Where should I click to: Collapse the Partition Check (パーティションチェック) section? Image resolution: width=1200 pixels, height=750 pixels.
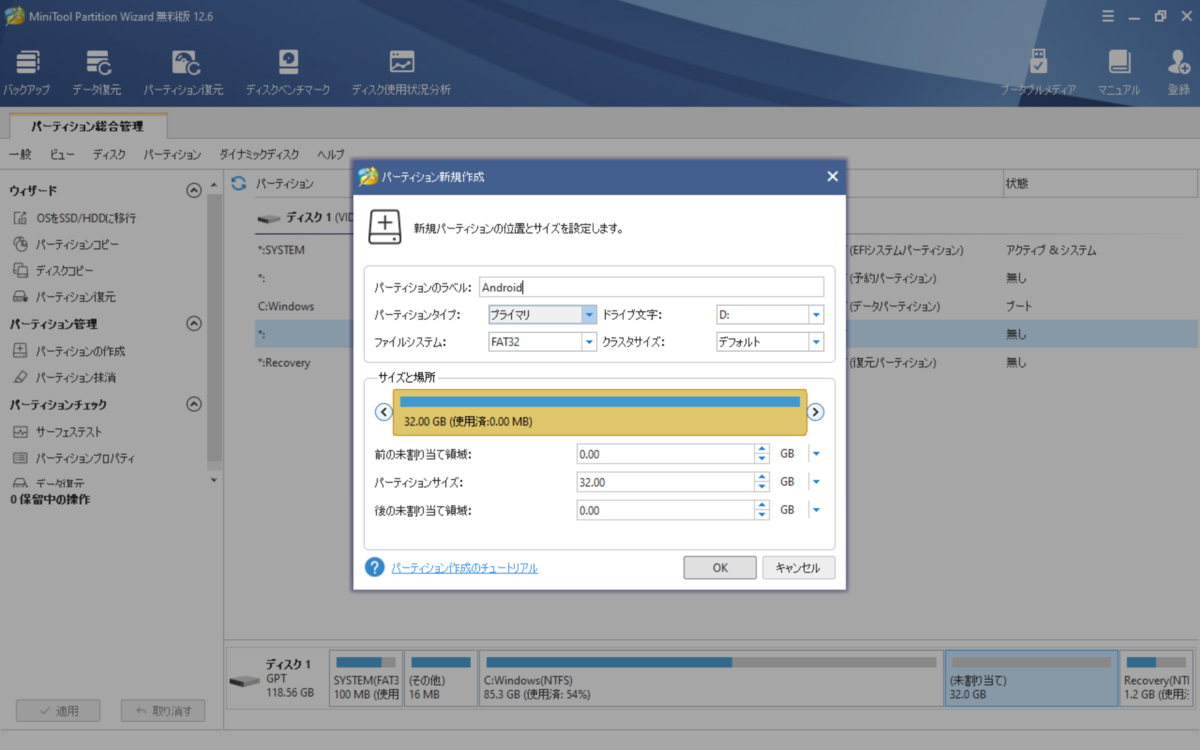194,404
